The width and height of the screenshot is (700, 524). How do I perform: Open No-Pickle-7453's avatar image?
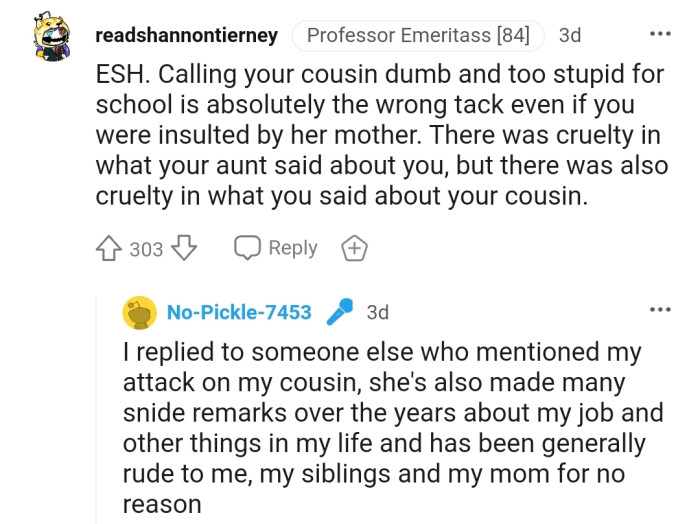141,313
